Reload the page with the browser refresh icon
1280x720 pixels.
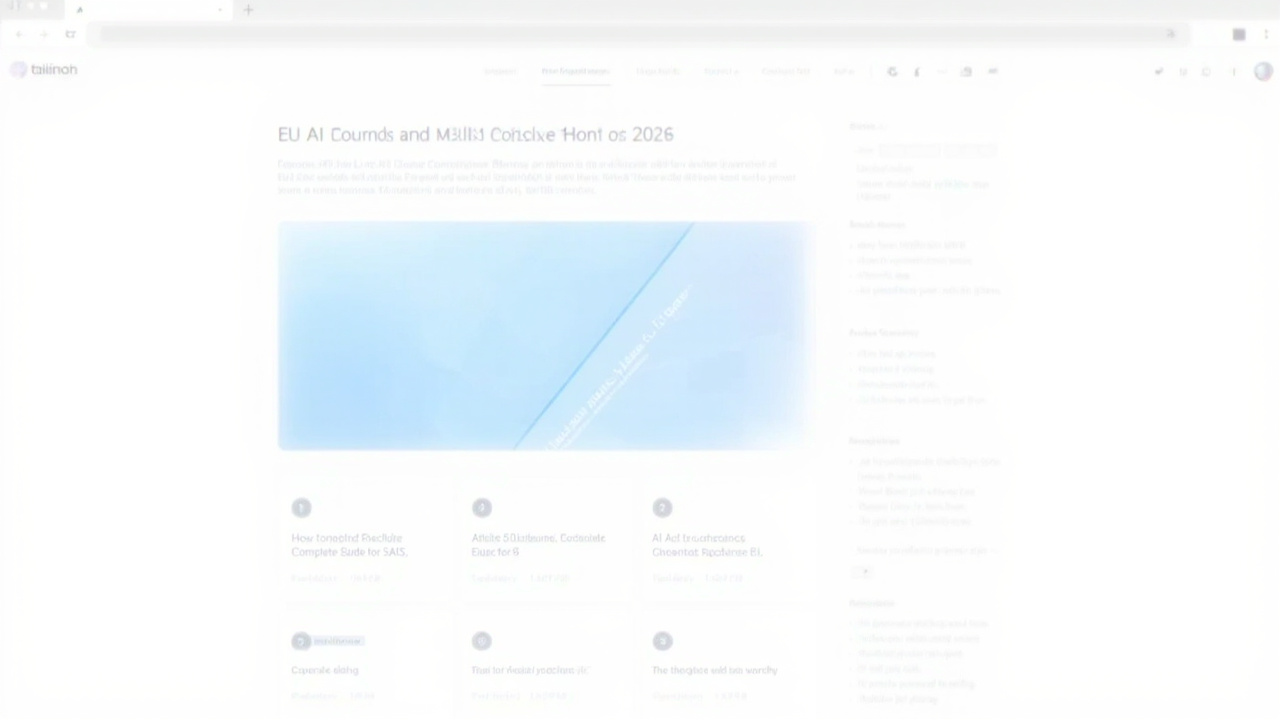coord(70,34)
